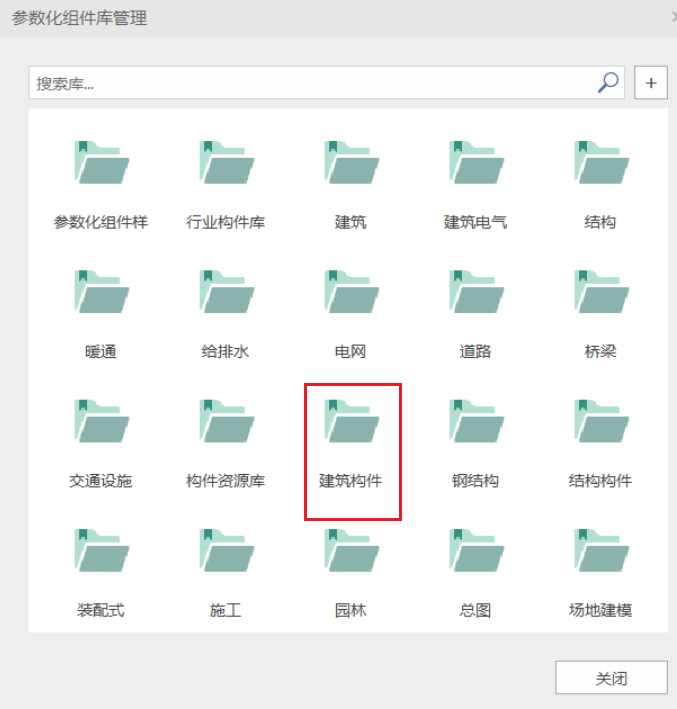Click the 关闭 button
Viewport: 677px width, 709px height.
[x=611, y=678]
